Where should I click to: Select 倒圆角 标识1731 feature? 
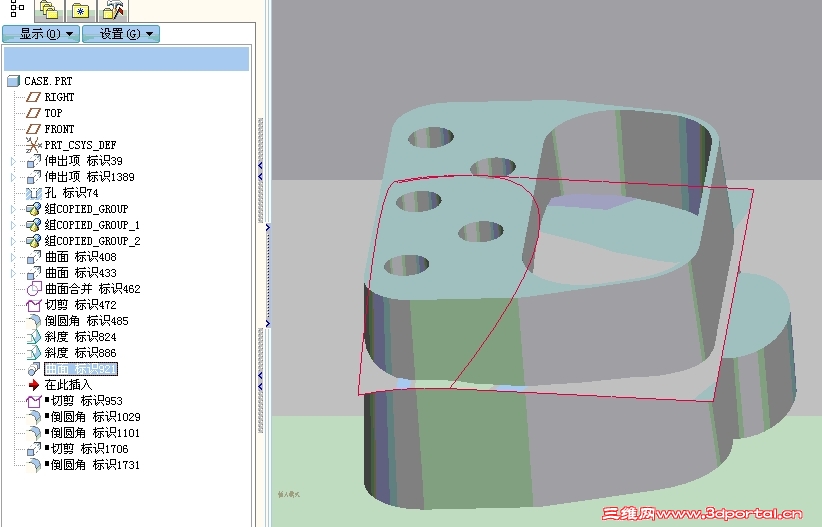(95, 465)
